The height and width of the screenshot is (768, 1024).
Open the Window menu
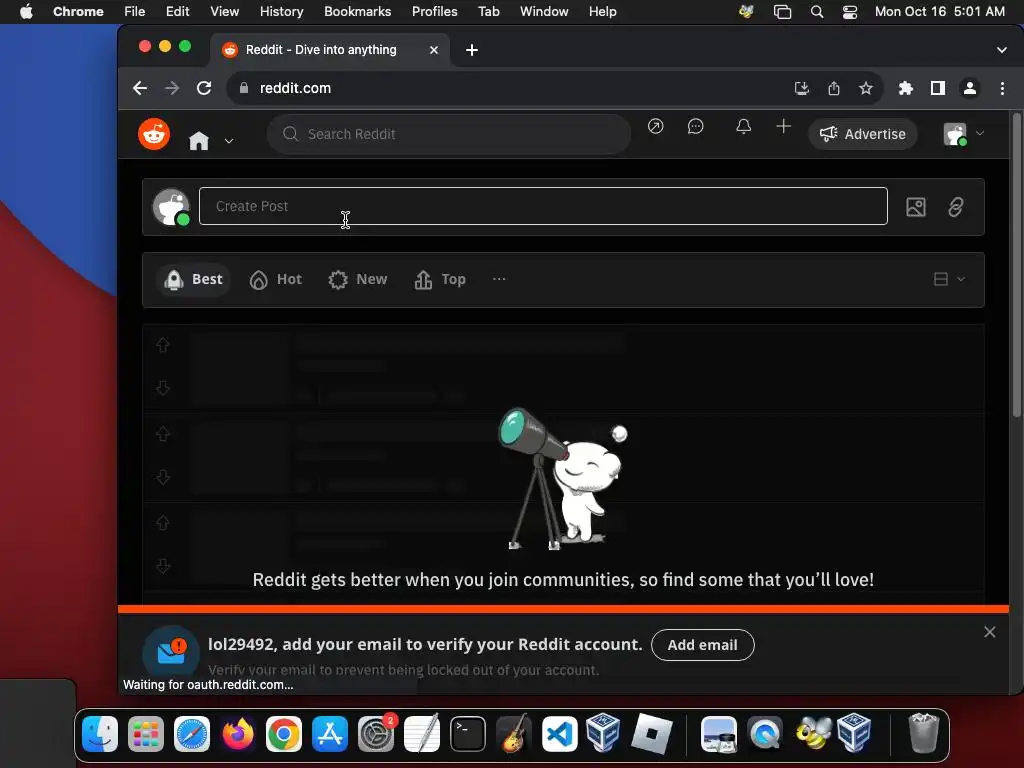tap(544, 12)
